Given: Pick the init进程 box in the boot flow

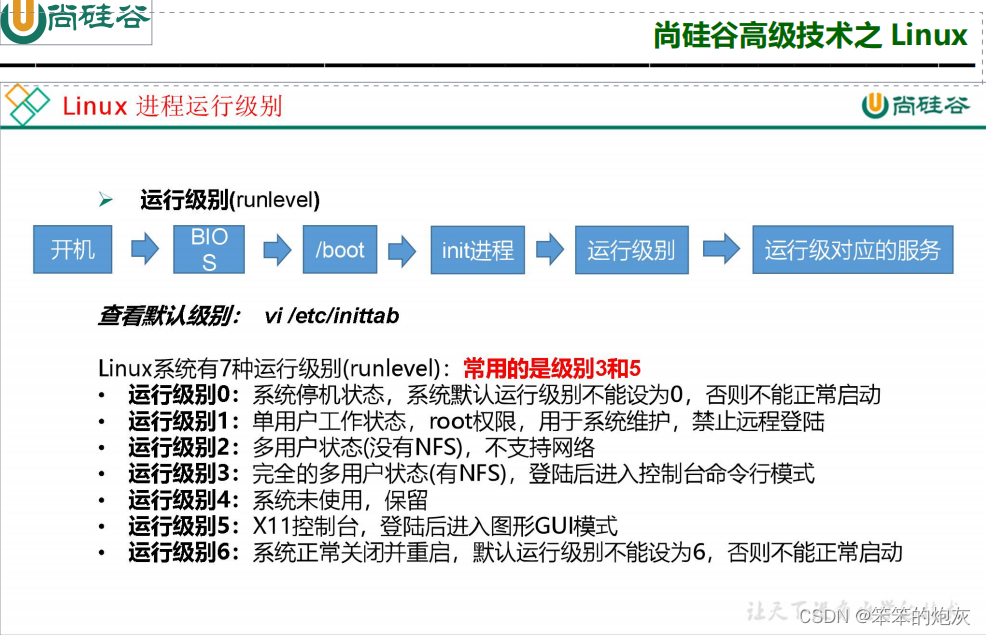Looking at the screenshot, I should [x=478, y=250].
